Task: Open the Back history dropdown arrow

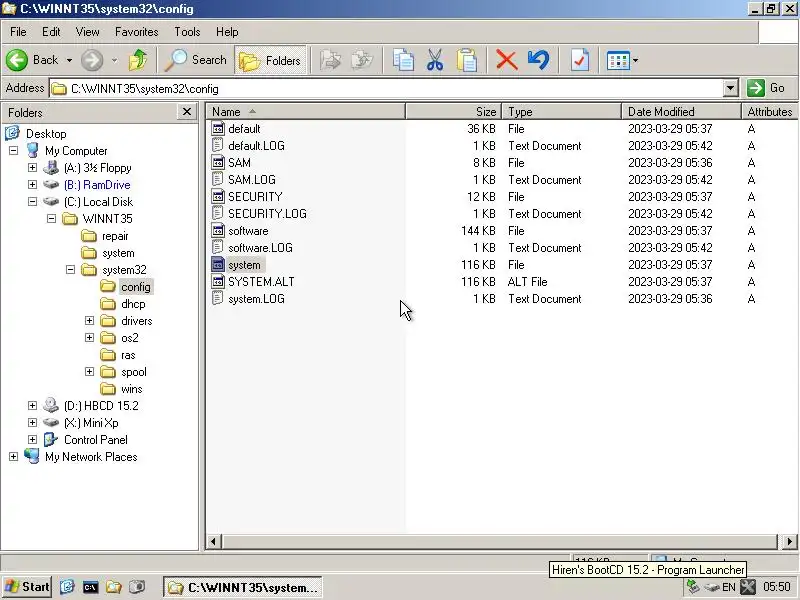Action: tap(69, 60)
